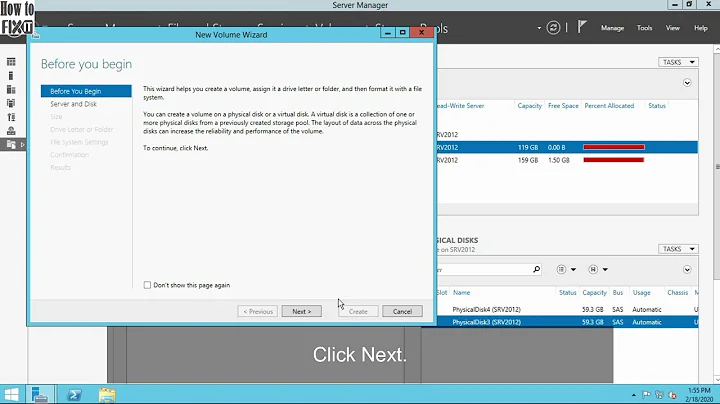Sort by the Capacity column in virtual disks
Screen dimensions: 720x404
pos(529,106)
